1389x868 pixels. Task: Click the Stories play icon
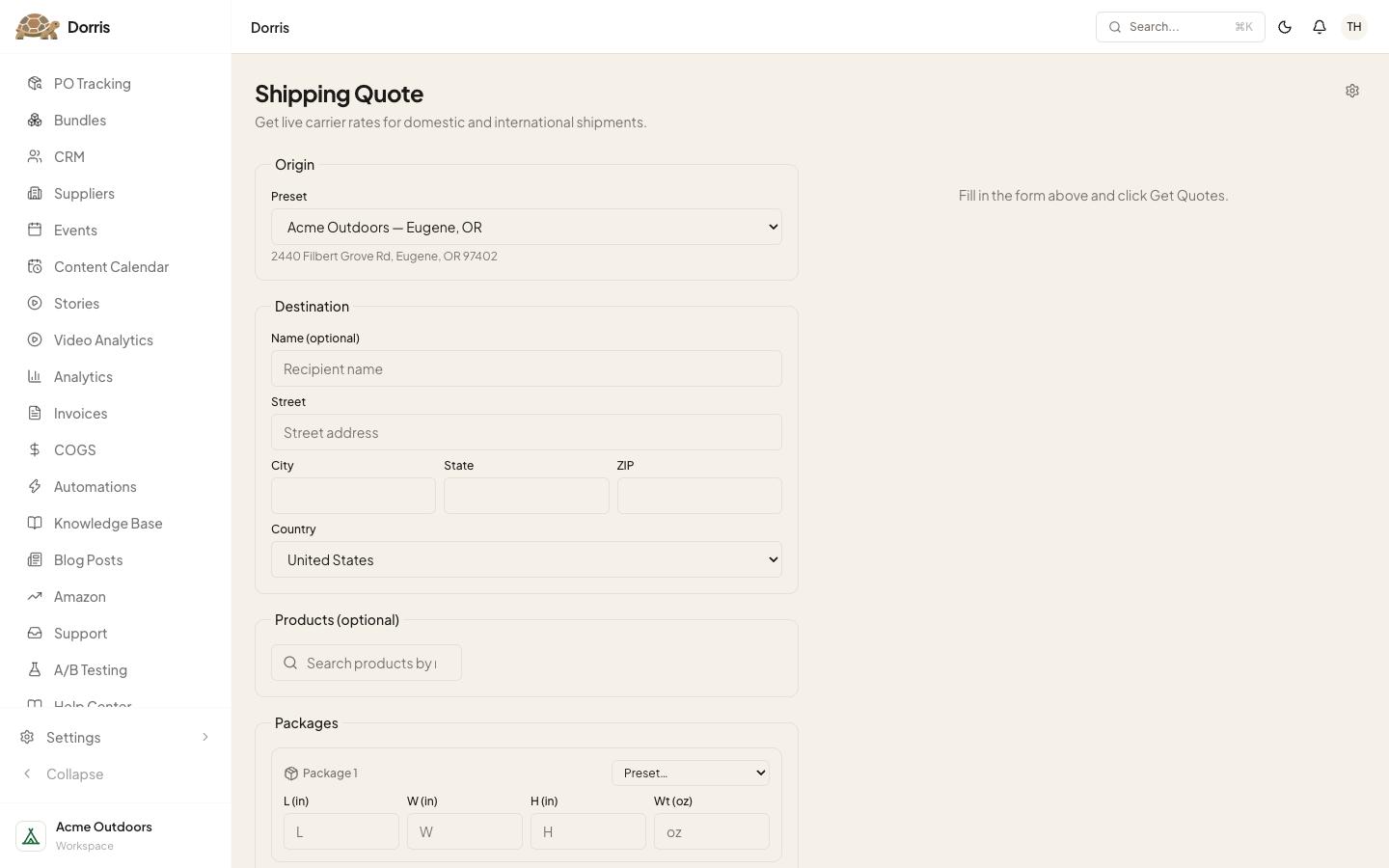pyautogui.click(x=35, y=303)
